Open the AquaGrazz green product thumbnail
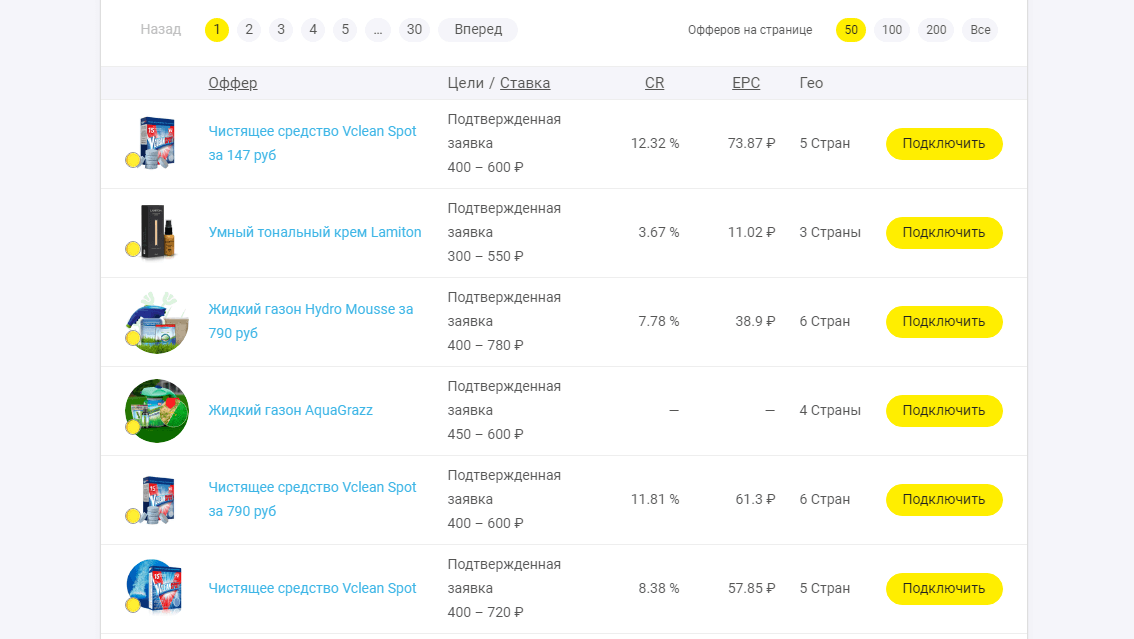The width and height of the screenshot is (1134, 639). [x=156, y=410]
